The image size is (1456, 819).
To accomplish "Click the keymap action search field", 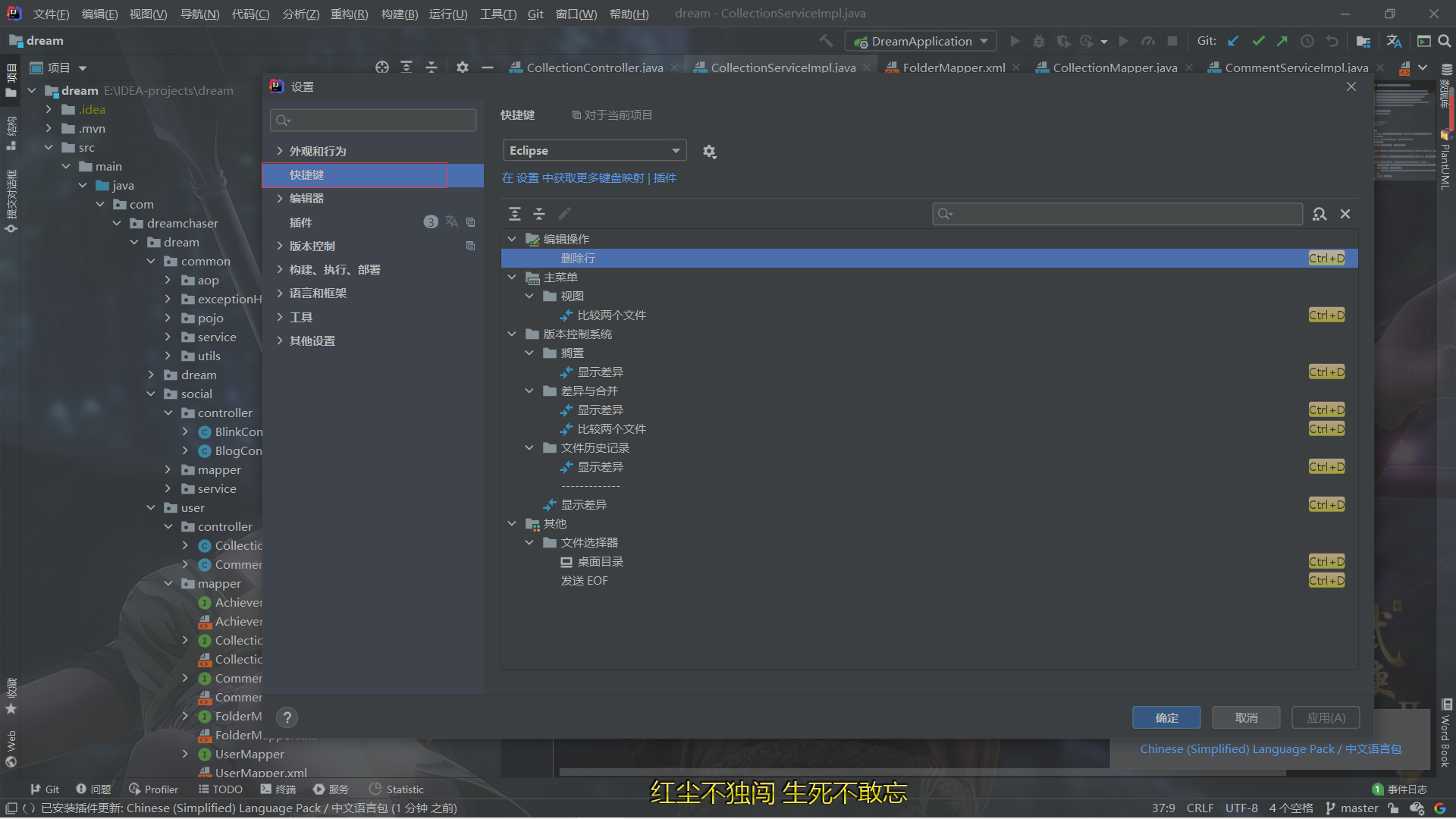I will 1122,214.
